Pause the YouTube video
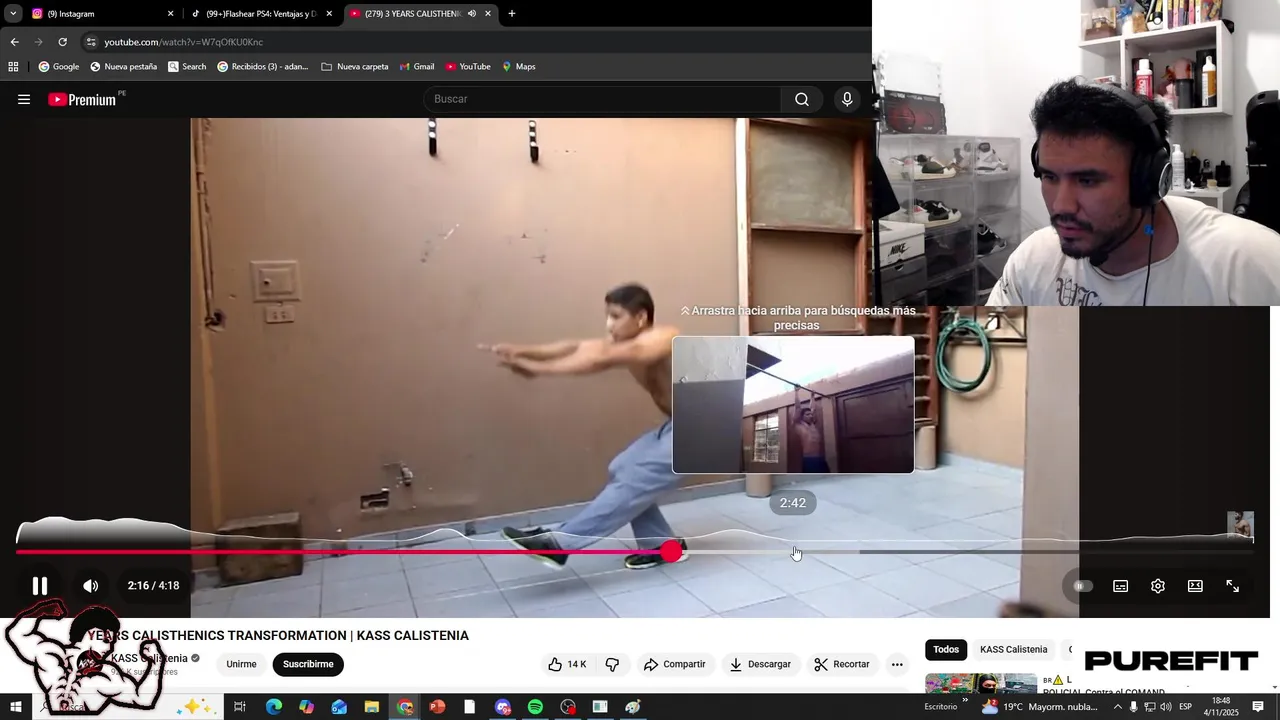The height and width of the screenshot is (720, 1280). (x=40, y=586)
